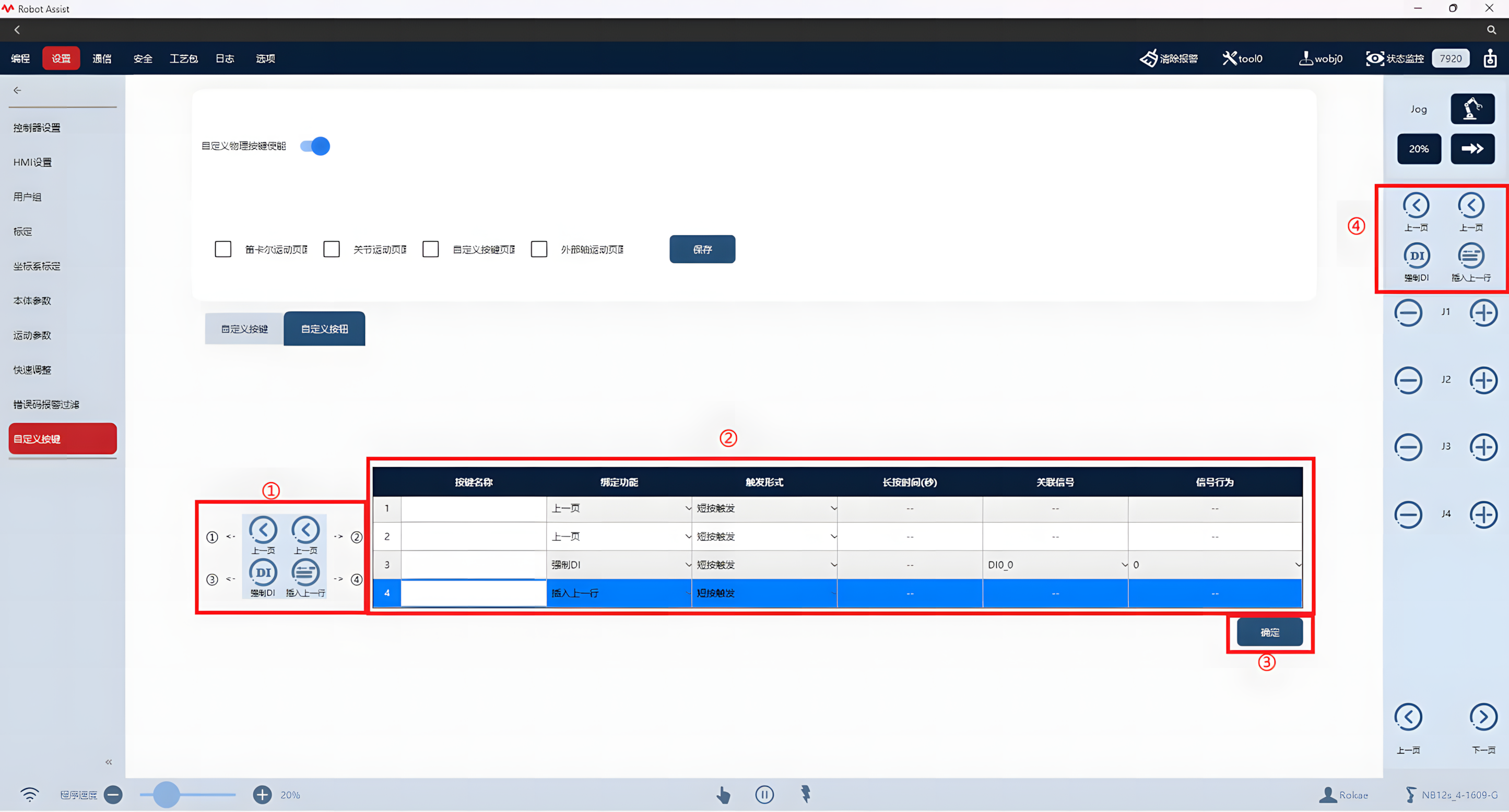
Task: Click the program speed slider handle
Action: point(167,794)
